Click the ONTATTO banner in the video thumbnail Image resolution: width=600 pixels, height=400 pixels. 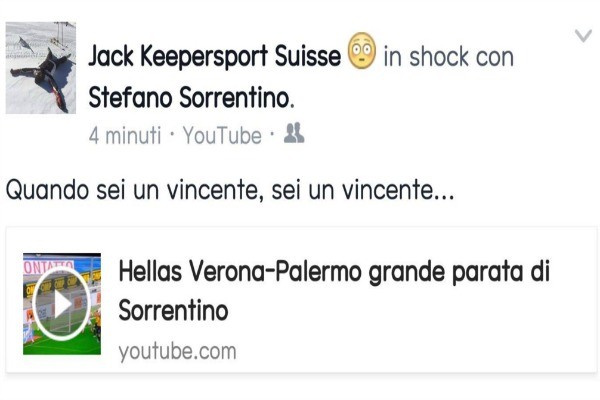point(49,266)
